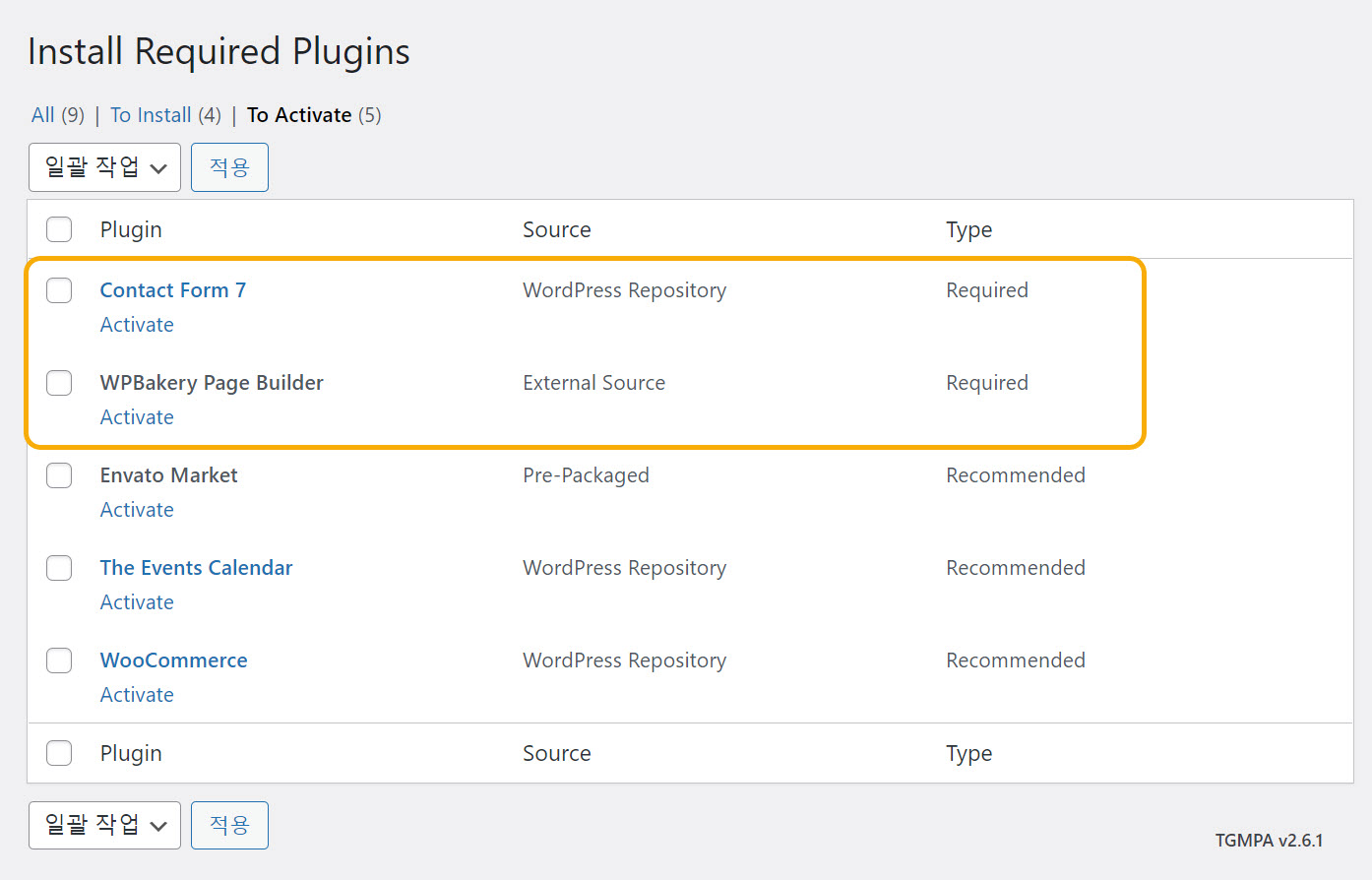Click Activate under Envato Market
1372x880 pixels.
pyautogui.click(x=137, y=510)
